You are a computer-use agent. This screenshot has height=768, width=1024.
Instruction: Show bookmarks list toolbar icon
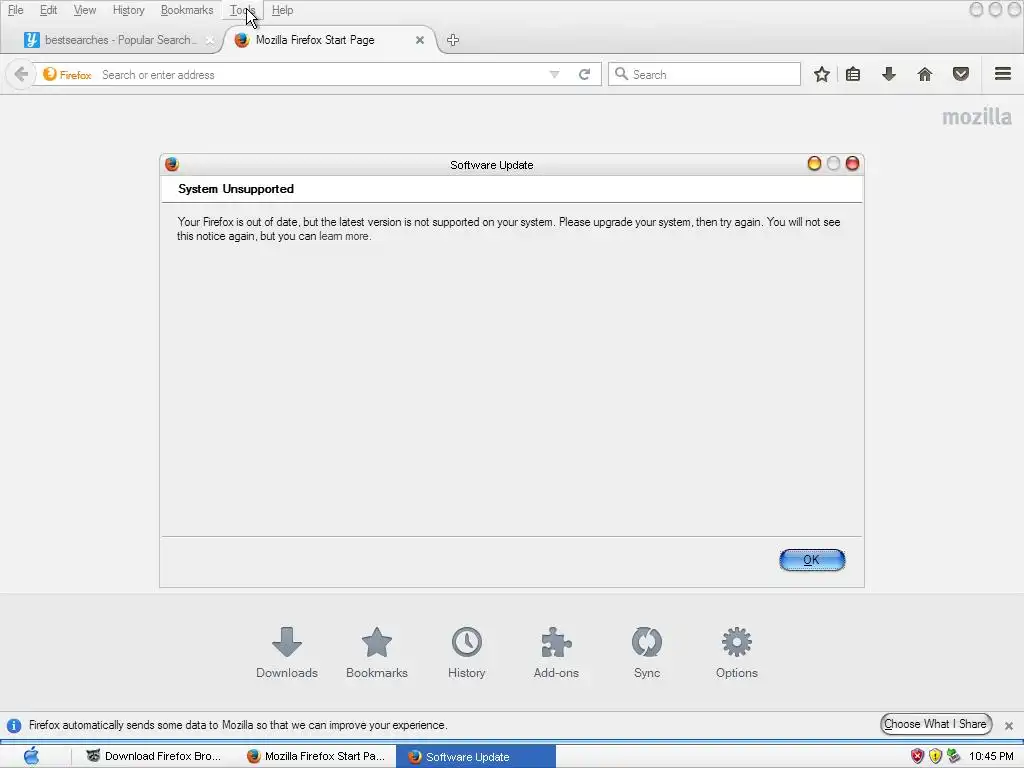(x=853, y=74)
